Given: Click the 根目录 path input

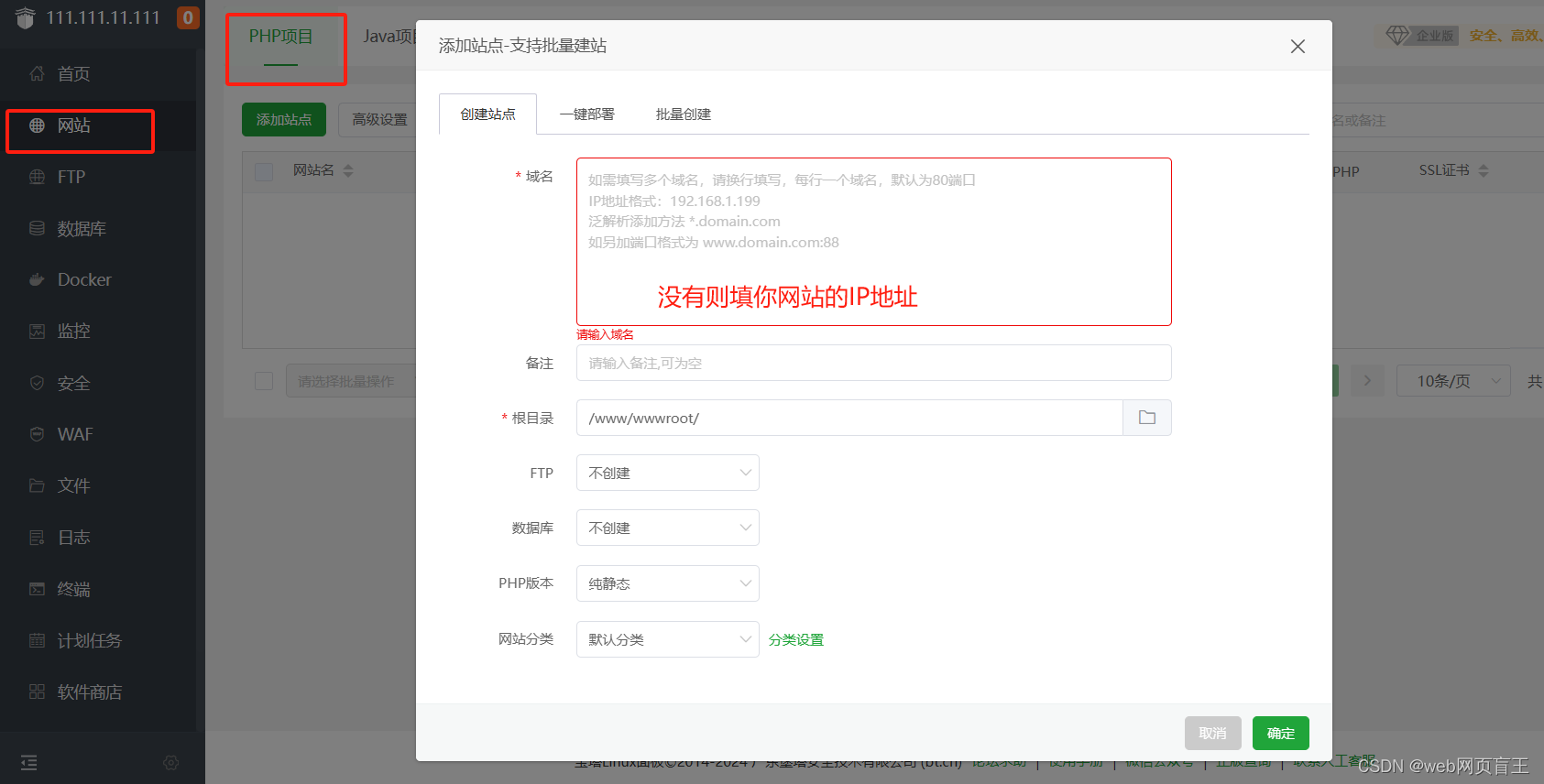Looking at the screenshot, I should pos(849,418).
